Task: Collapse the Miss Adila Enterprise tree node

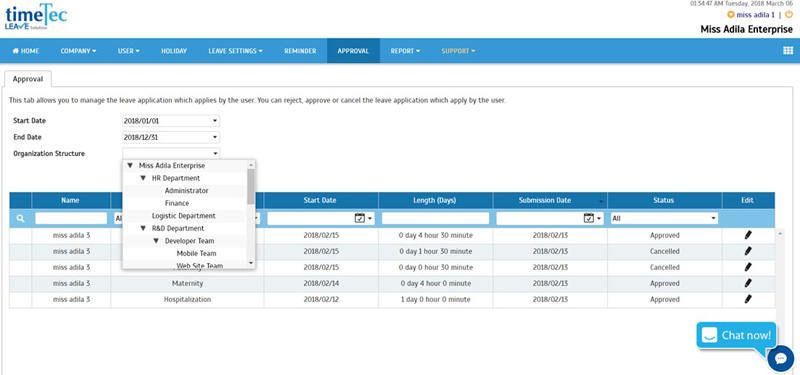Action: coord(130,166)
